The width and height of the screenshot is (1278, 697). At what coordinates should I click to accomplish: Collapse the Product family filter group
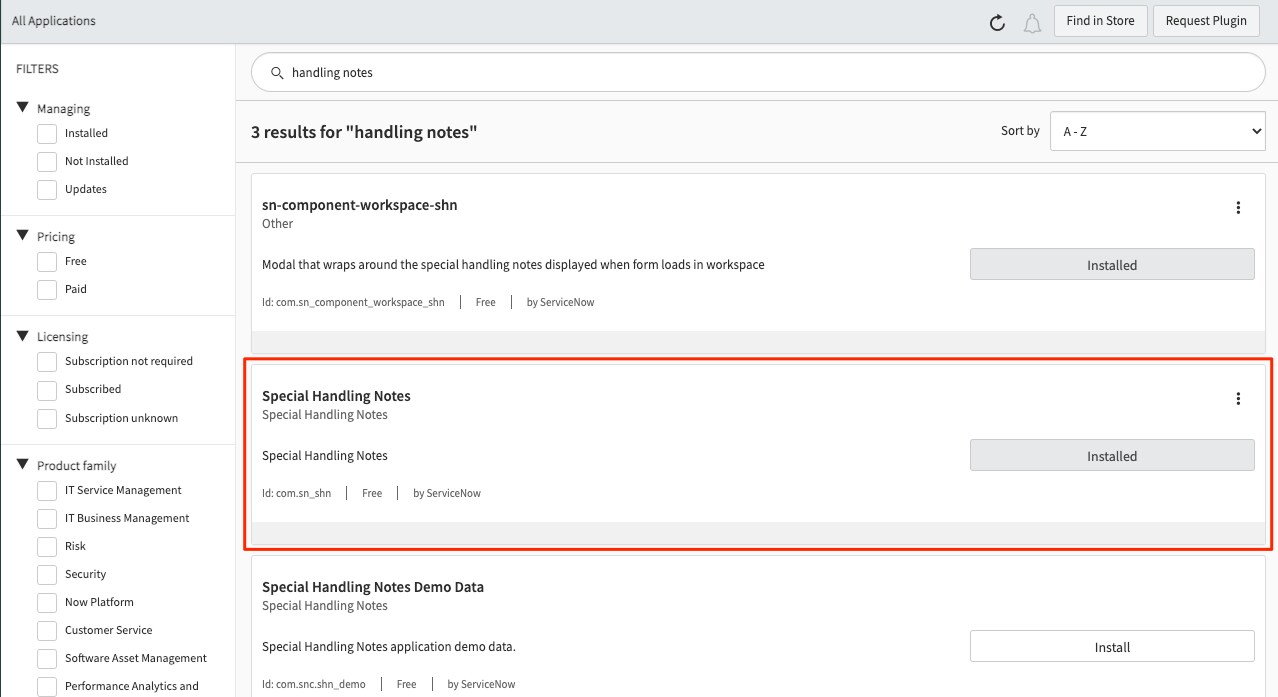coord(23,465)
